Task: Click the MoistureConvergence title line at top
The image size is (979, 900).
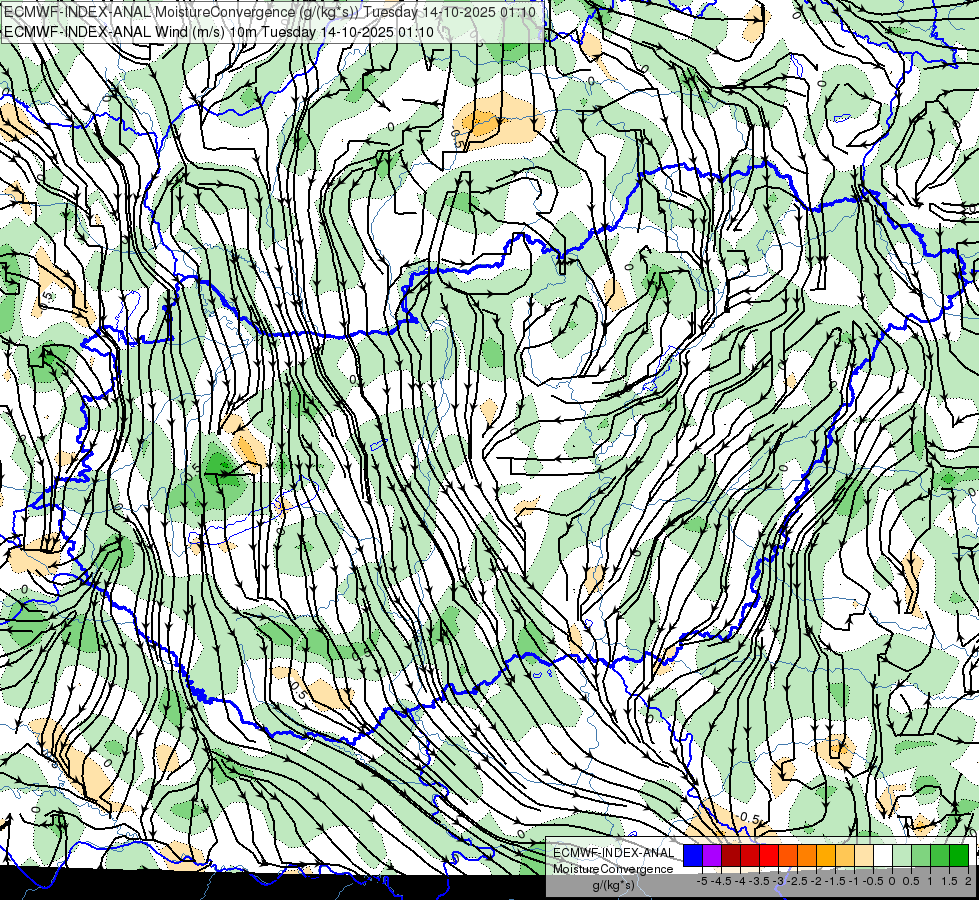Action: (x=269, y=12)
